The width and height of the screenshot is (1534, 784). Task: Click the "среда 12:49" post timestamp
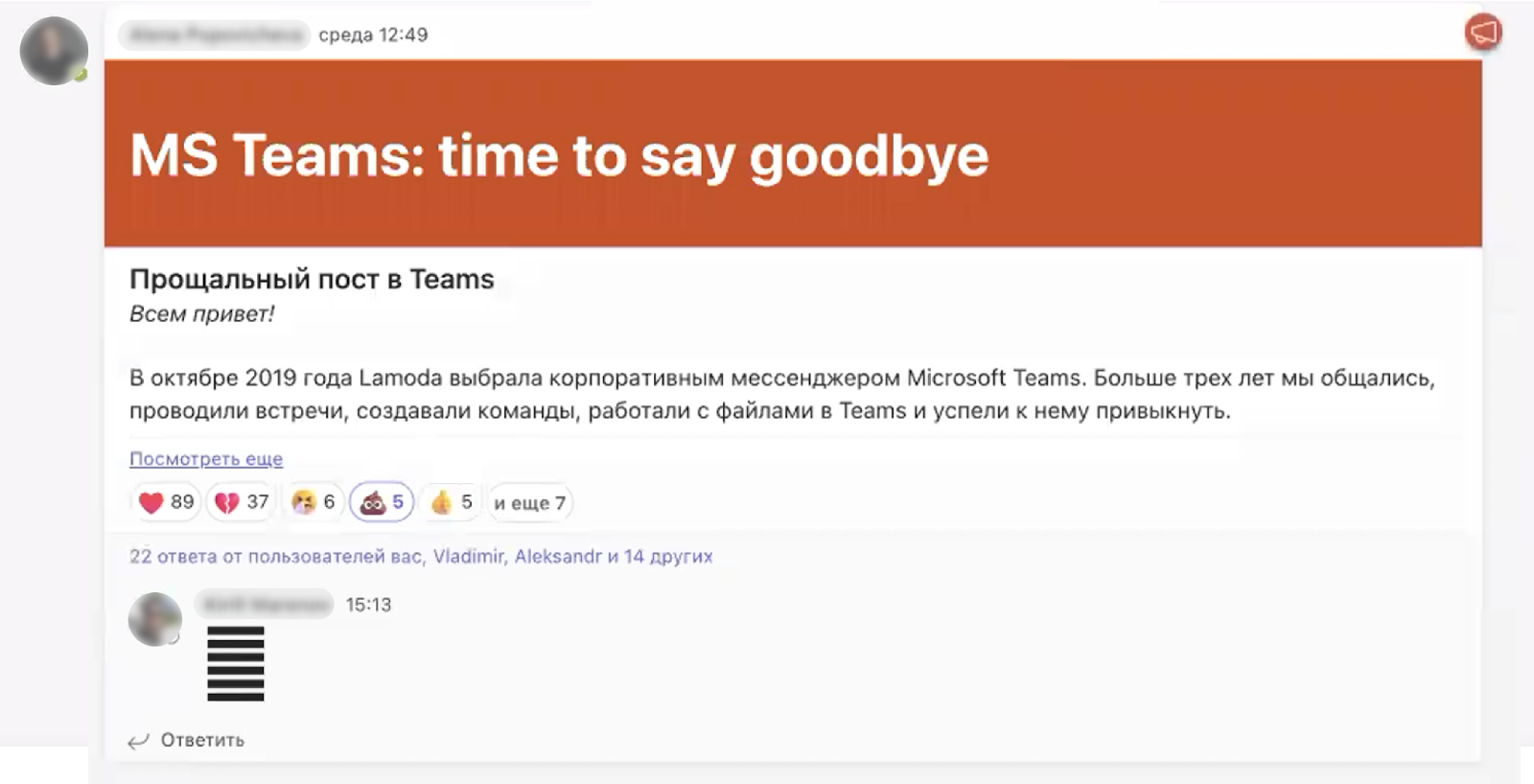pyautogui.click(x=373, y=35)
